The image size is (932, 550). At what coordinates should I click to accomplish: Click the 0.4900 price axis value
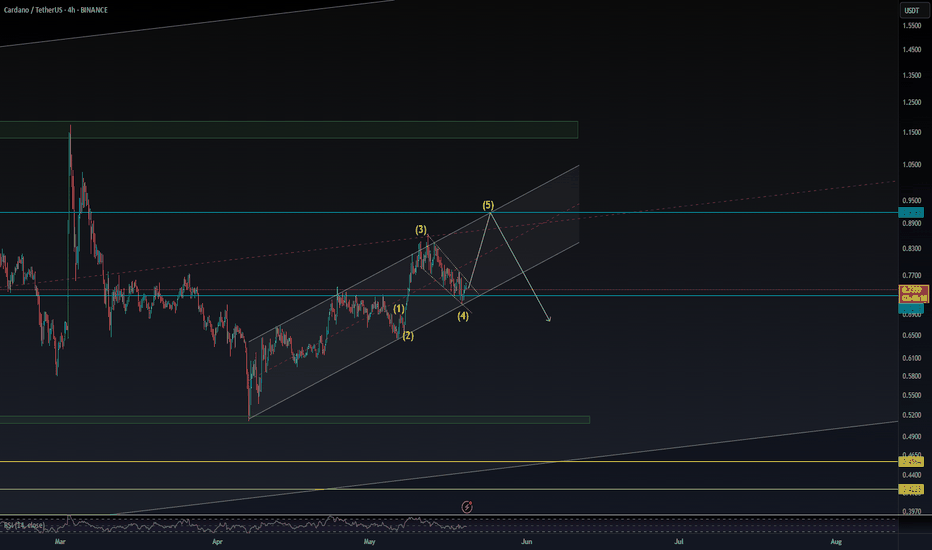tap(912, 437)
